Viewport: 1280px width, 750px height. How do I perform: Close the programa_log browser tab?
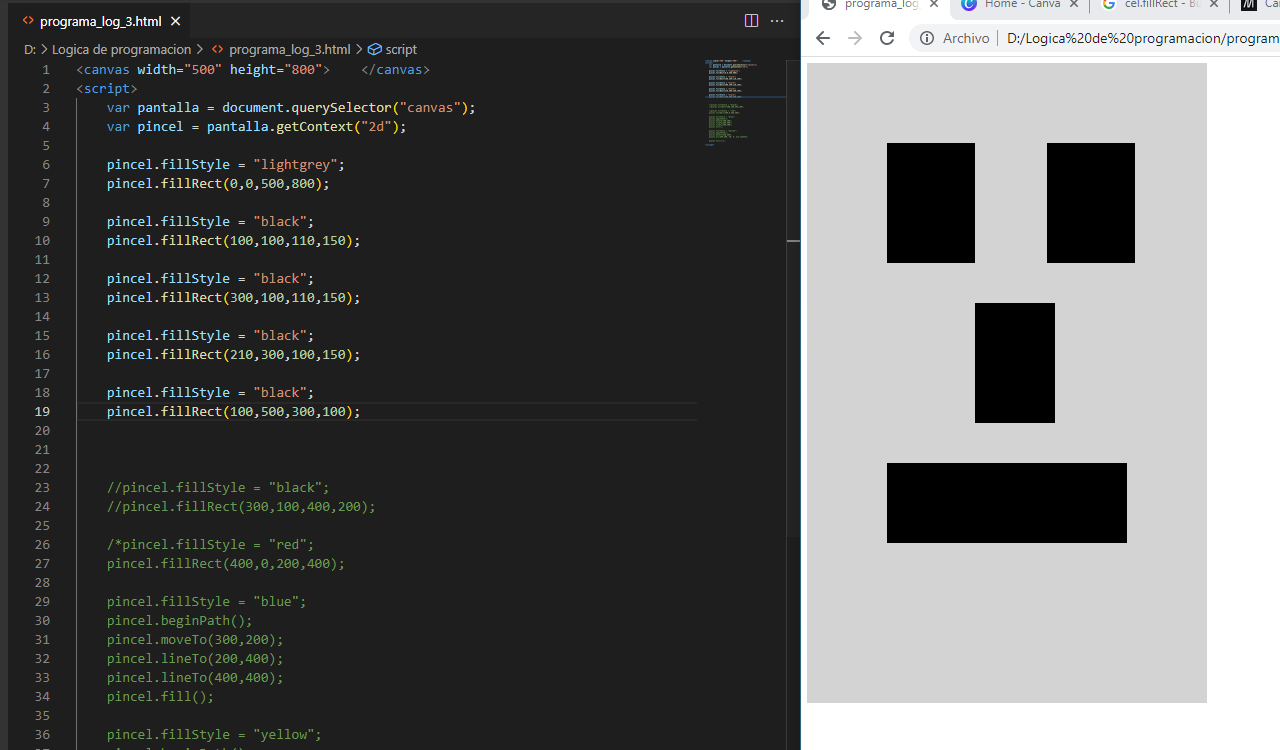935,4
